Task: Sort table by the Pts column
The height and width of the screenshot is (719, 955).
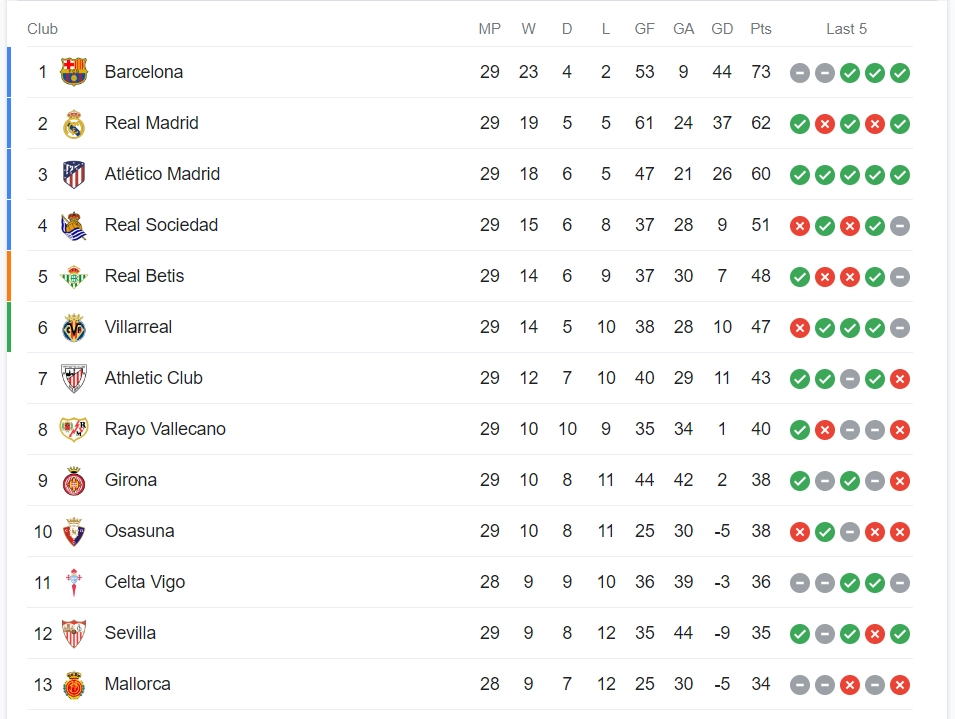Action: pos(761,29)
